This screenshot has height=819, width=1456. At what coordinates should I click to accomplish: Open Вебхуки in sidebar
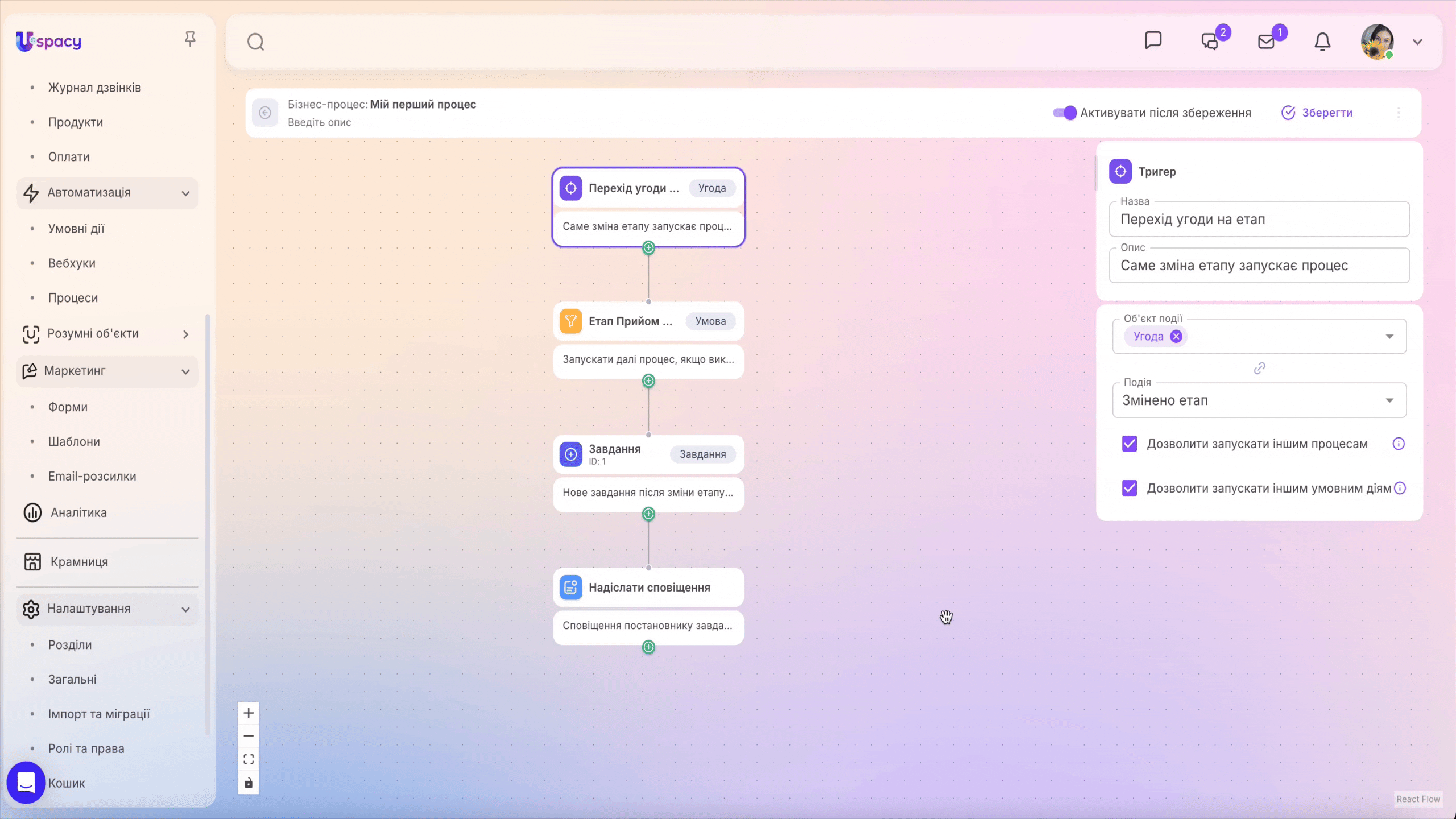[x=72, y=263]
